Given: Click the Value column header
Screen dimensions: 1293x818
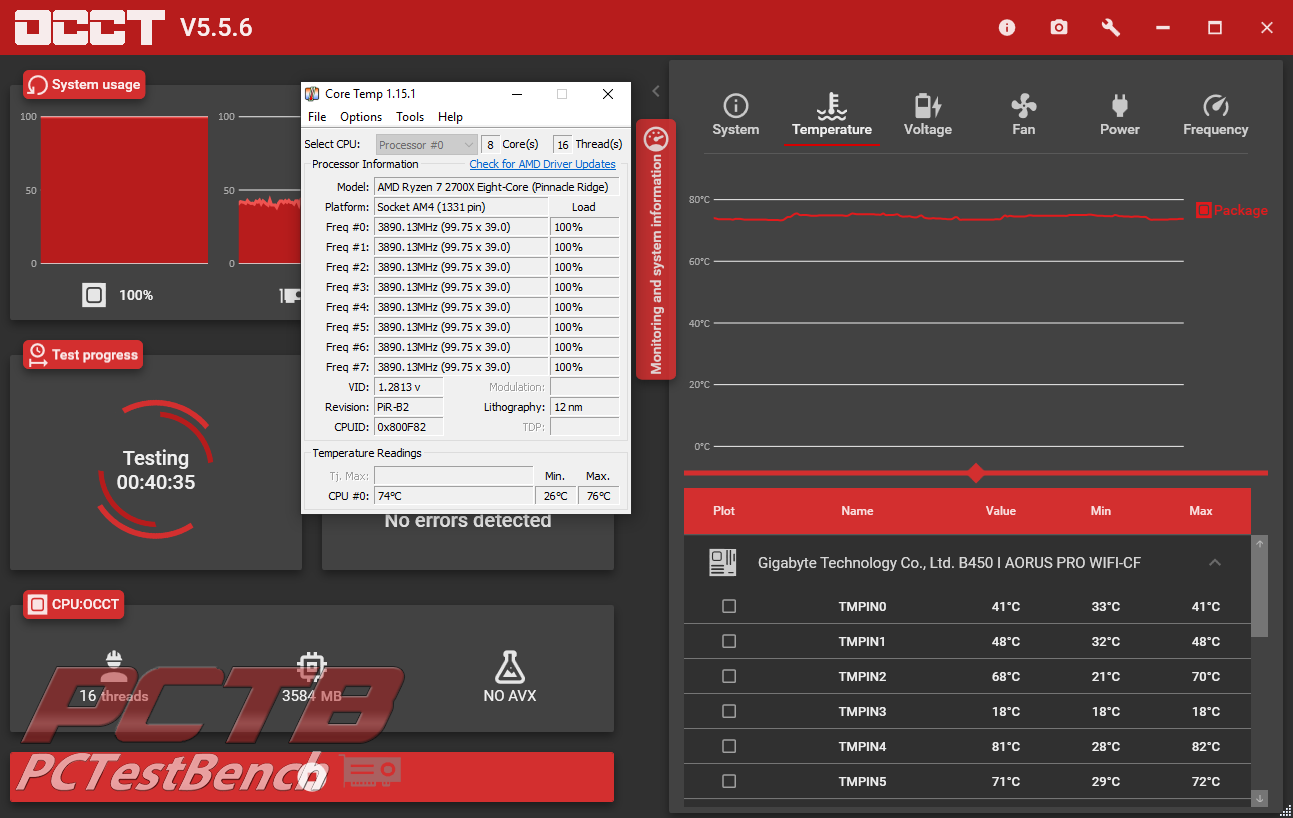Looking at the screenshot, I should 1001,511.
